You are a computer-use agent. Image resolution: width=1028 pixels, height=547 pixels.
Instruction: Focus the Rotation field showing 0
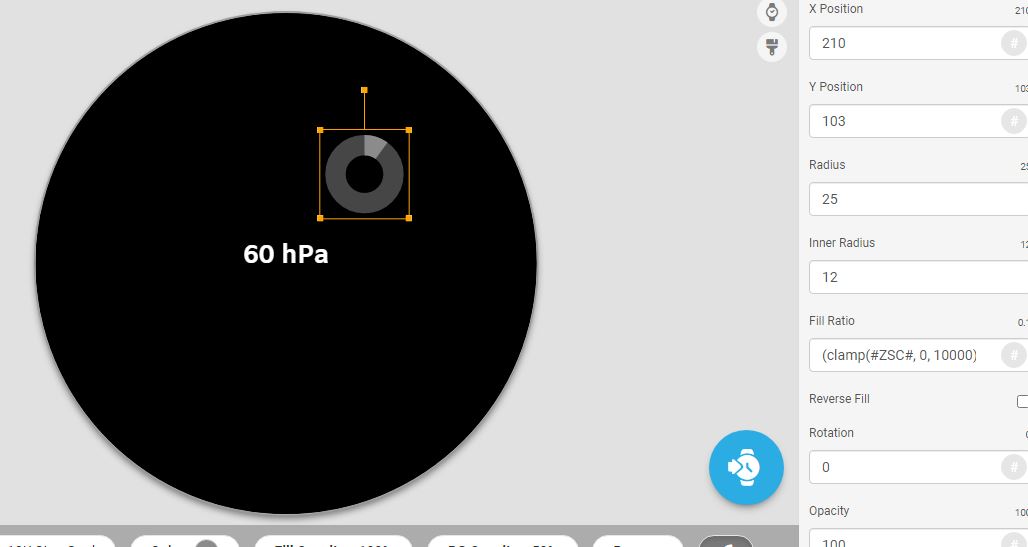pyautogui.click(x=906, y=467)
